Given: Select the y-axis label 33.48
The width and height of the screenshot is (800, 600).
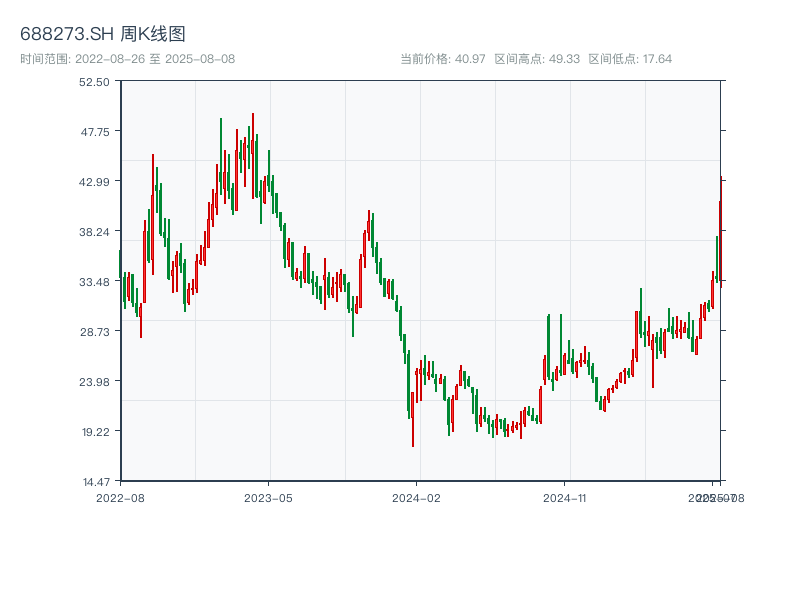Looking at the screenshot, I should pyautogui.click(x=94, y=282).
